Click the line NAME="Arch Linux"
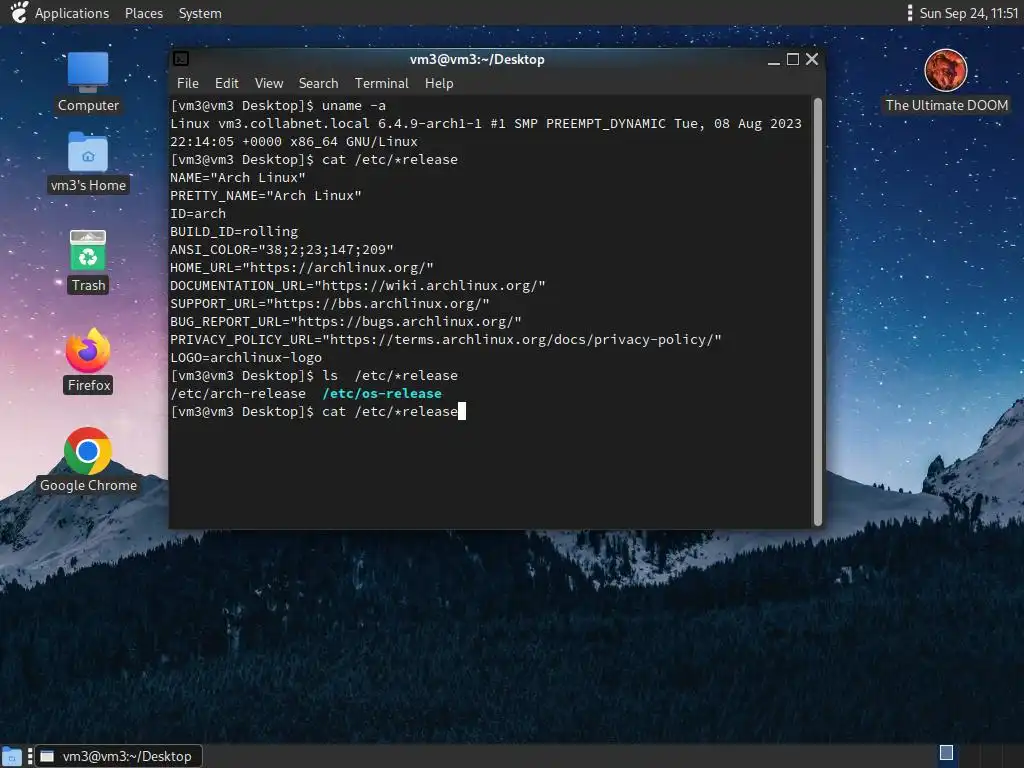The width and height of the screenshot is (1024, 768). [x=238, y=178]
